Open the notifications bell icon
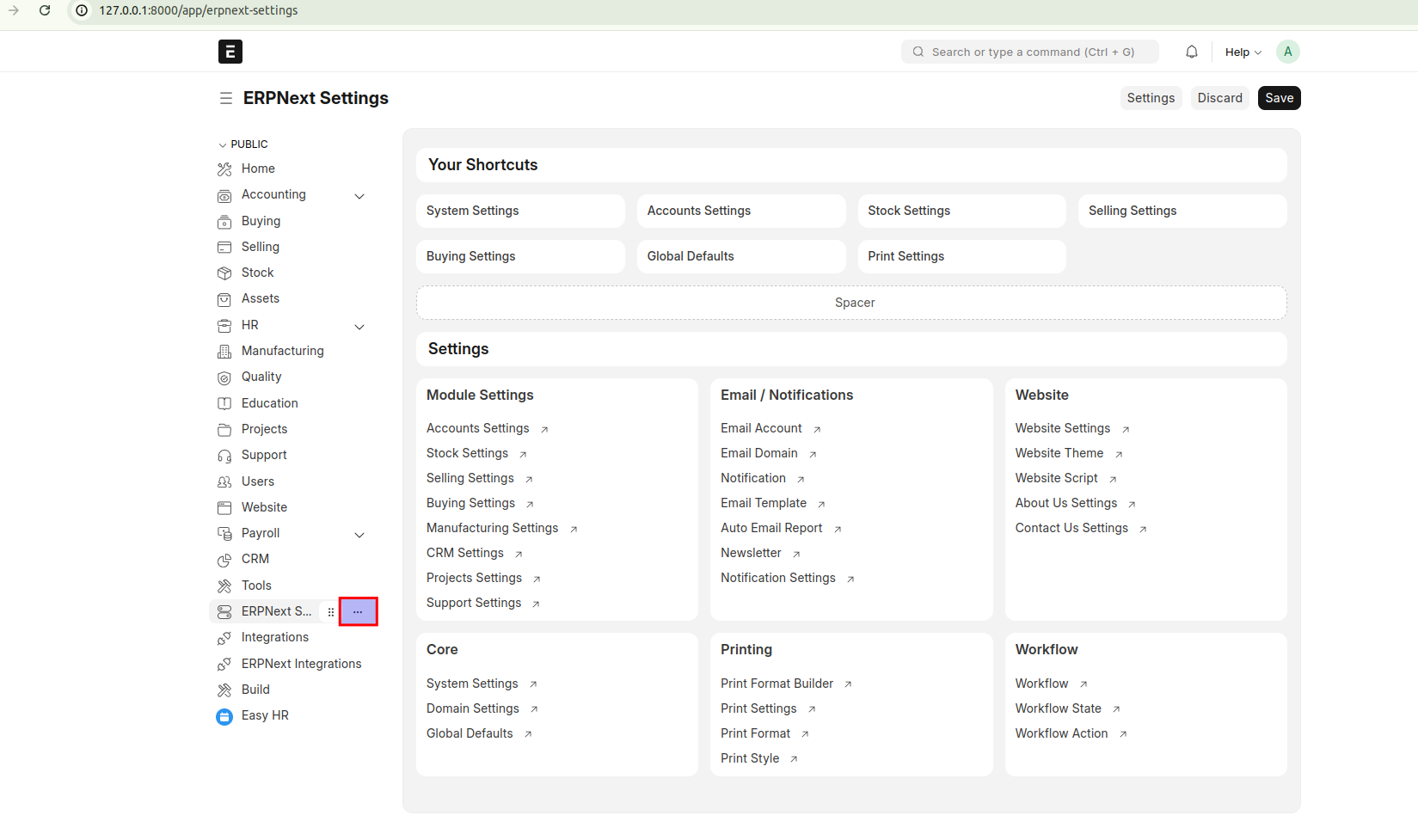Screen dimensions: 1418x840 point(1191,52)
